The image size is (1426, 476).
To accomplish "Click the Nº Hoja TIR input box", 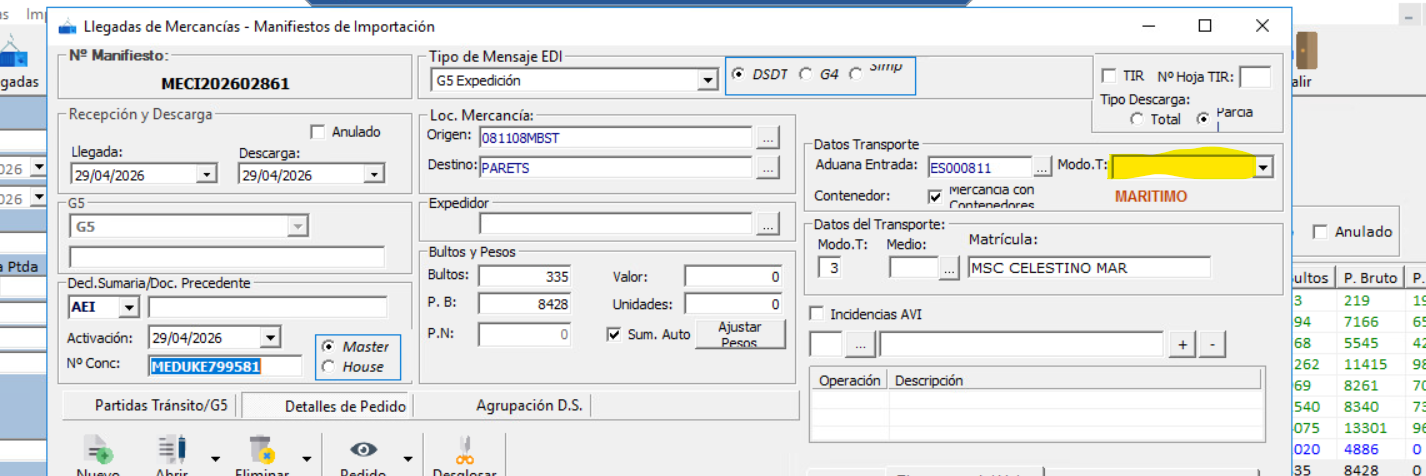I will (1255, 77).
